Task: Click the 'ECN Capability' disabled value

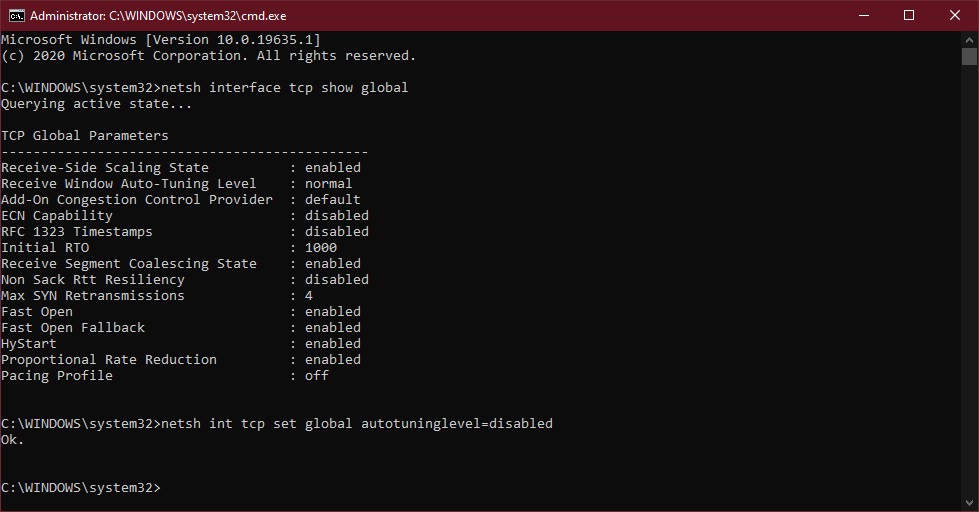Action: tap(337, 215)
